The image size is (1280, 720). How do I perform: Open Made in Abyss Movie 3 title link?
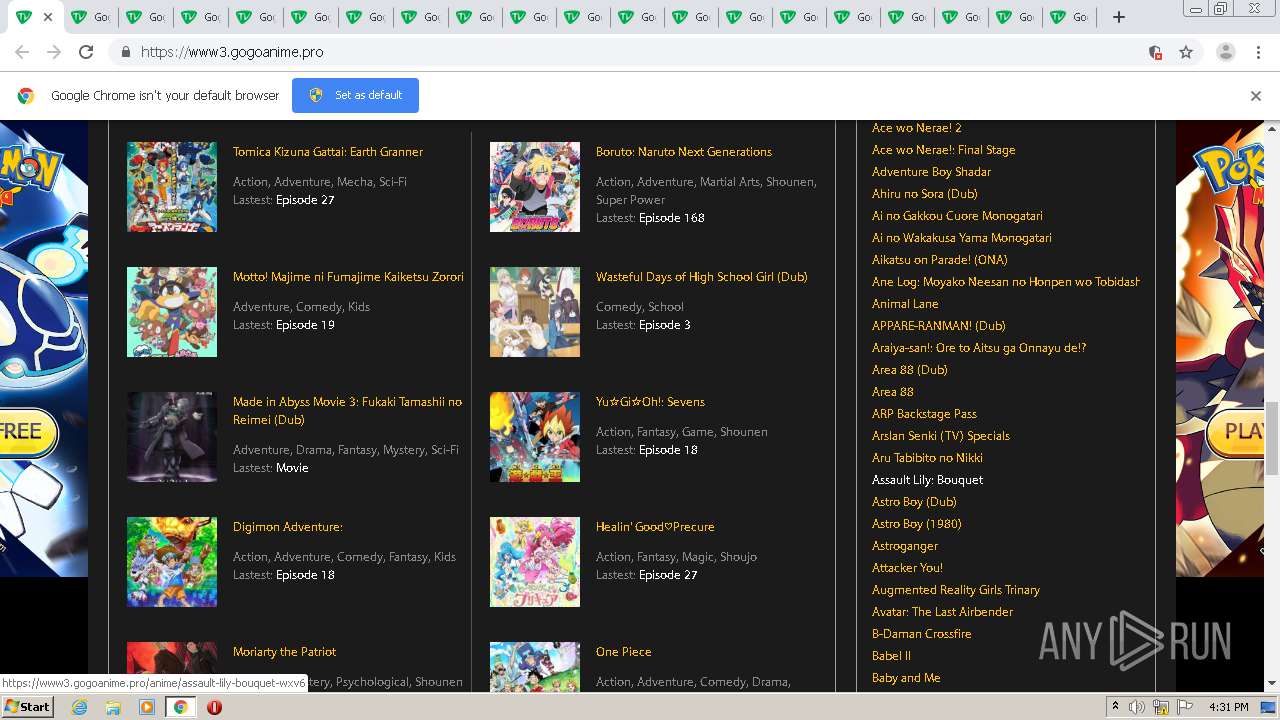(x=347, y=411)
